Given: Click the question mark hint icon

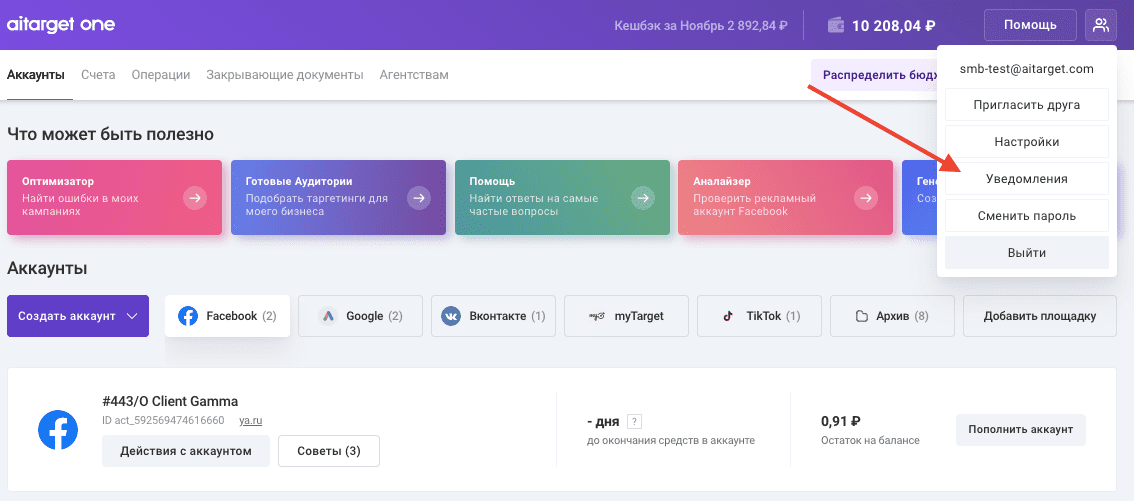Looking at the screenshot, I should pyautogui.click(x=635, y=421).
